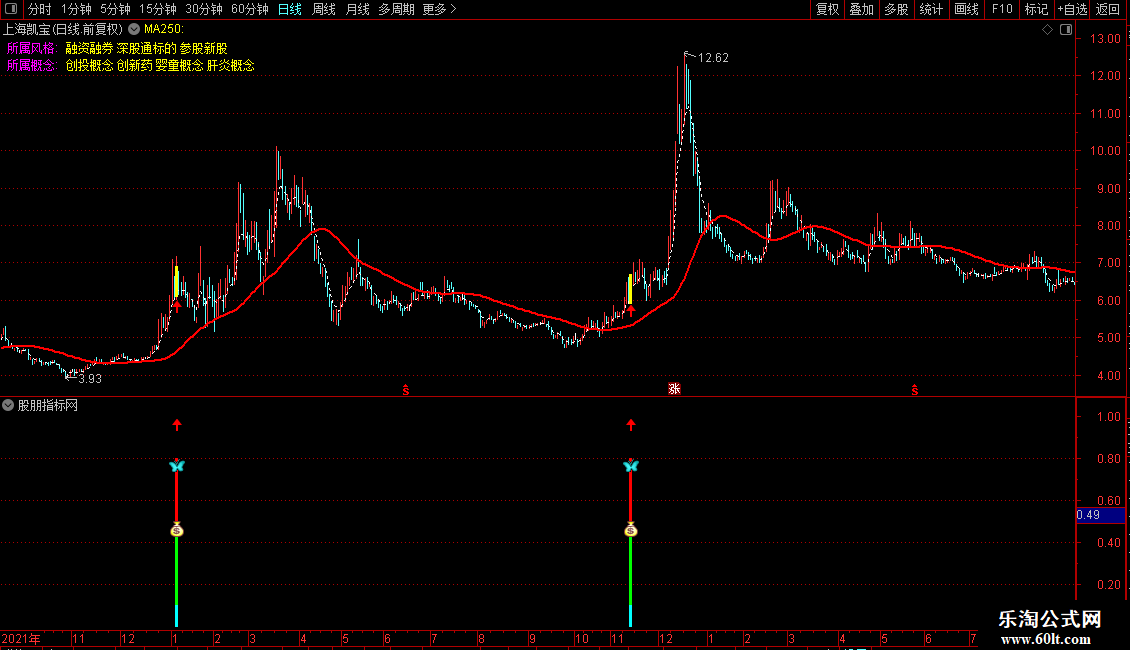Image resolution: width=1130 pixels, height=650 pixels.
Task: Click the diamond icon at chart top-right
Action: (x=1047, y=30)
